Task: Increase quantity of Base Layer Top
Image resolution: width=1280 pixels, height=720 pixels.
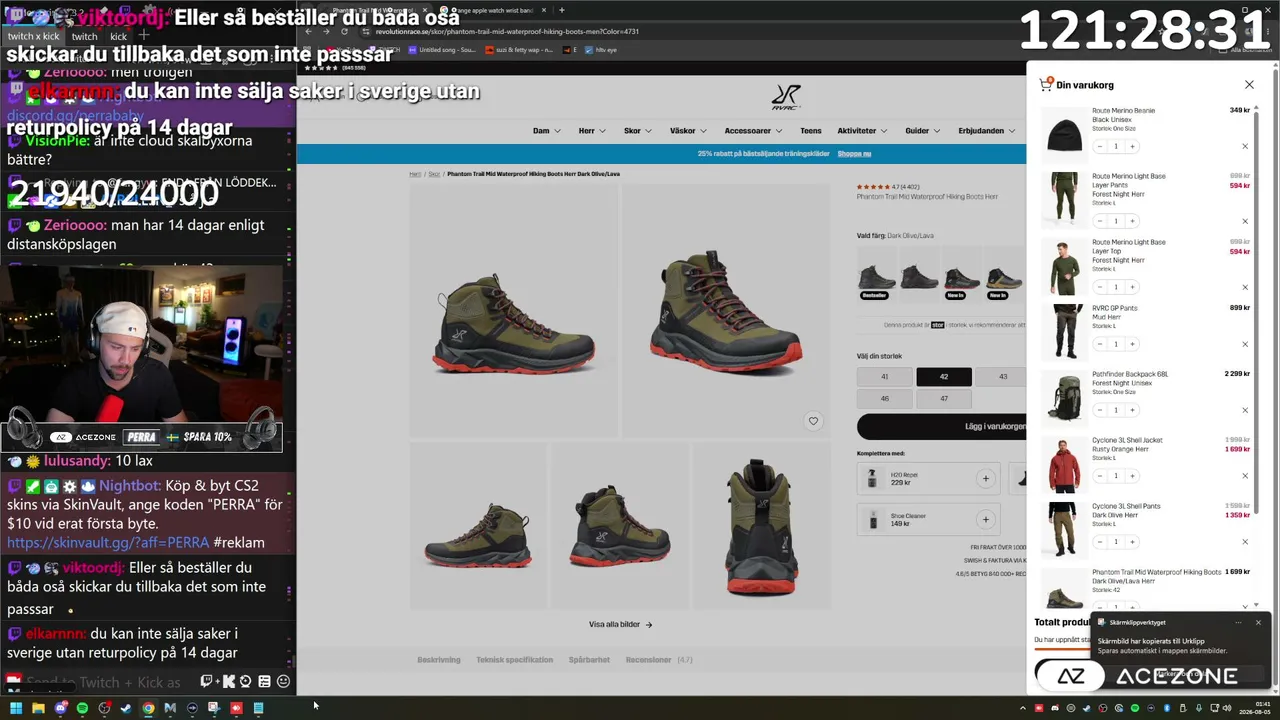Action: pos(1132,287)
